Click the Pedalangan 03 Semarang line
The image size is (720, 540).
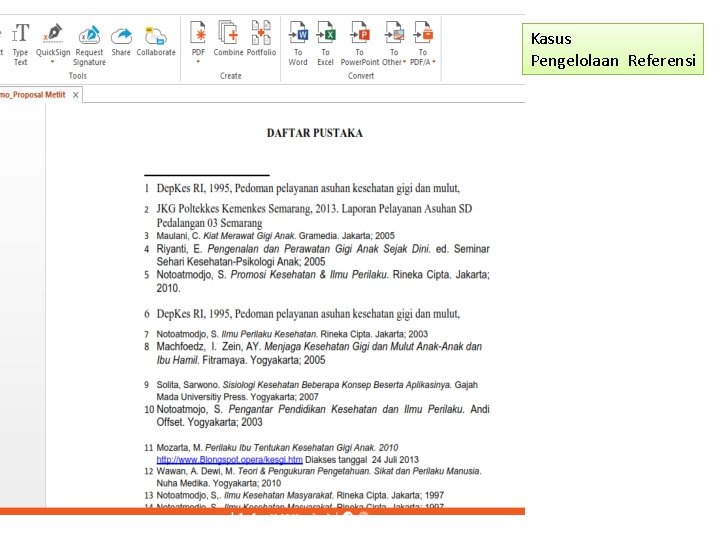[209, 223]
